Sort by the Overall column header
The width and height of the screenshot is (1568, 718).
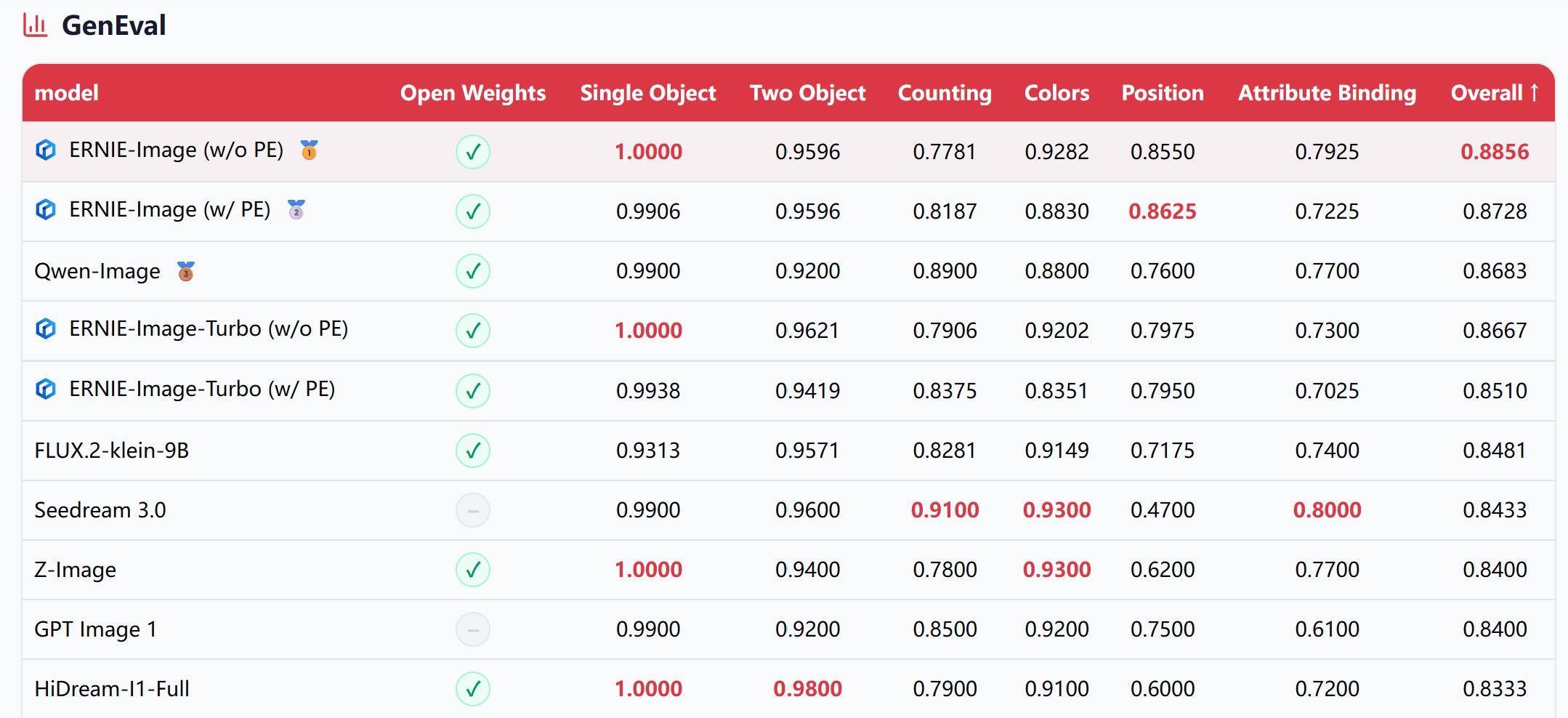[x=1494, y=93]
